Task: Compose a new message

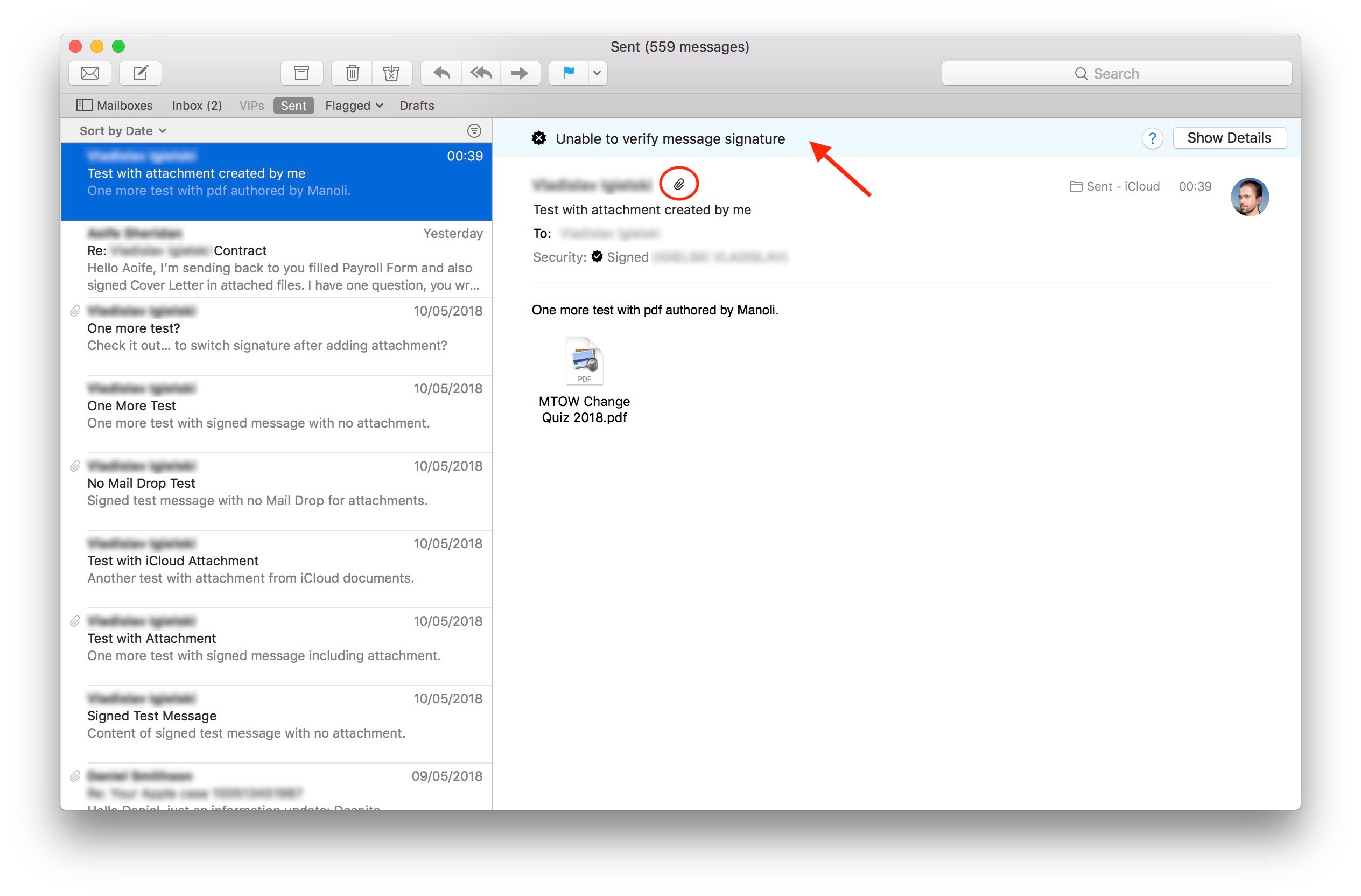Action: 141,73
